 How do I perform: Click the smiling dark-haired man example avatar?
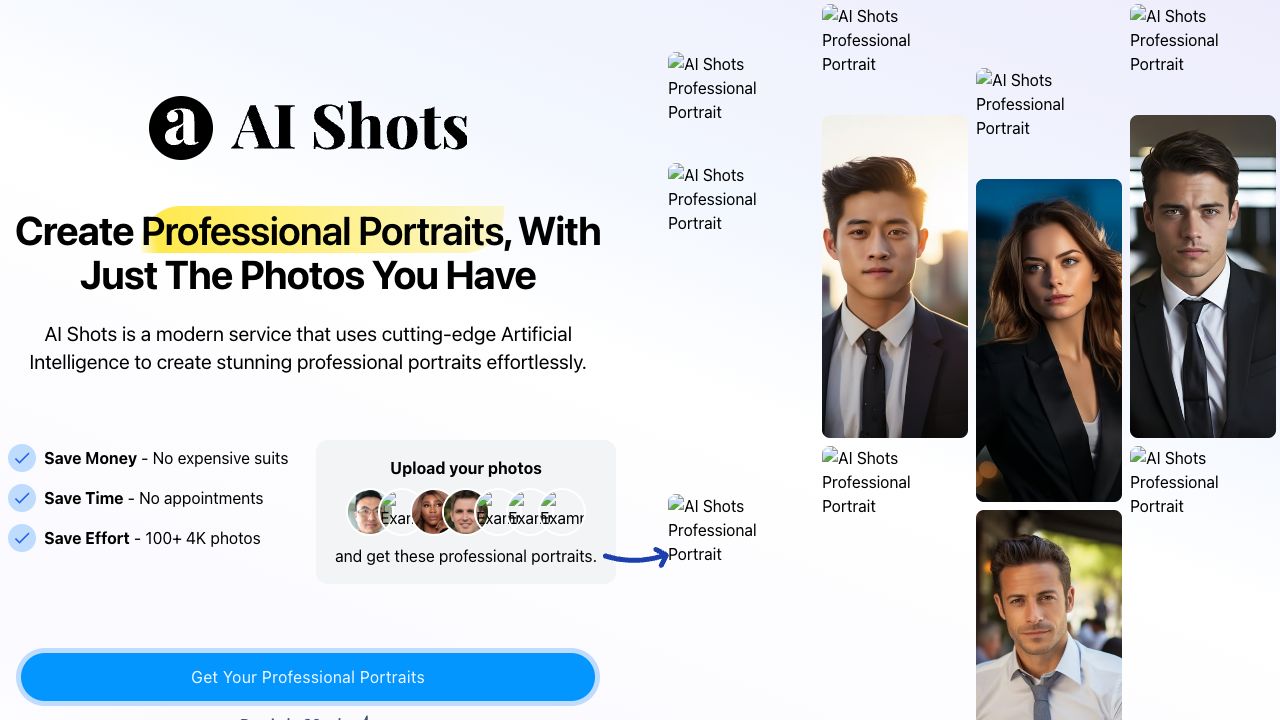coord(464,512)
